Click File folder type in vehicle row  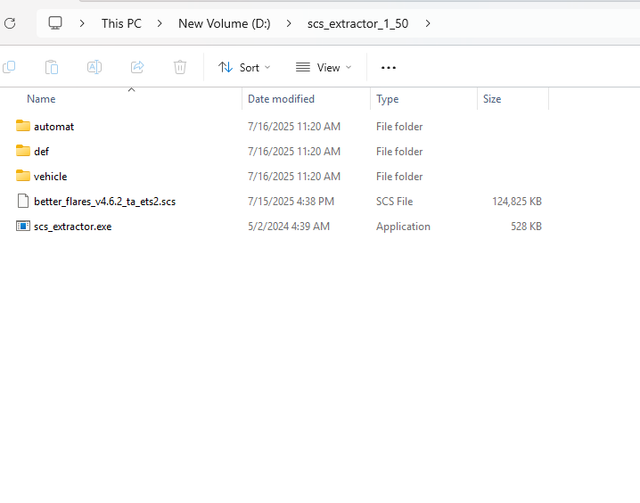[399, 176]
